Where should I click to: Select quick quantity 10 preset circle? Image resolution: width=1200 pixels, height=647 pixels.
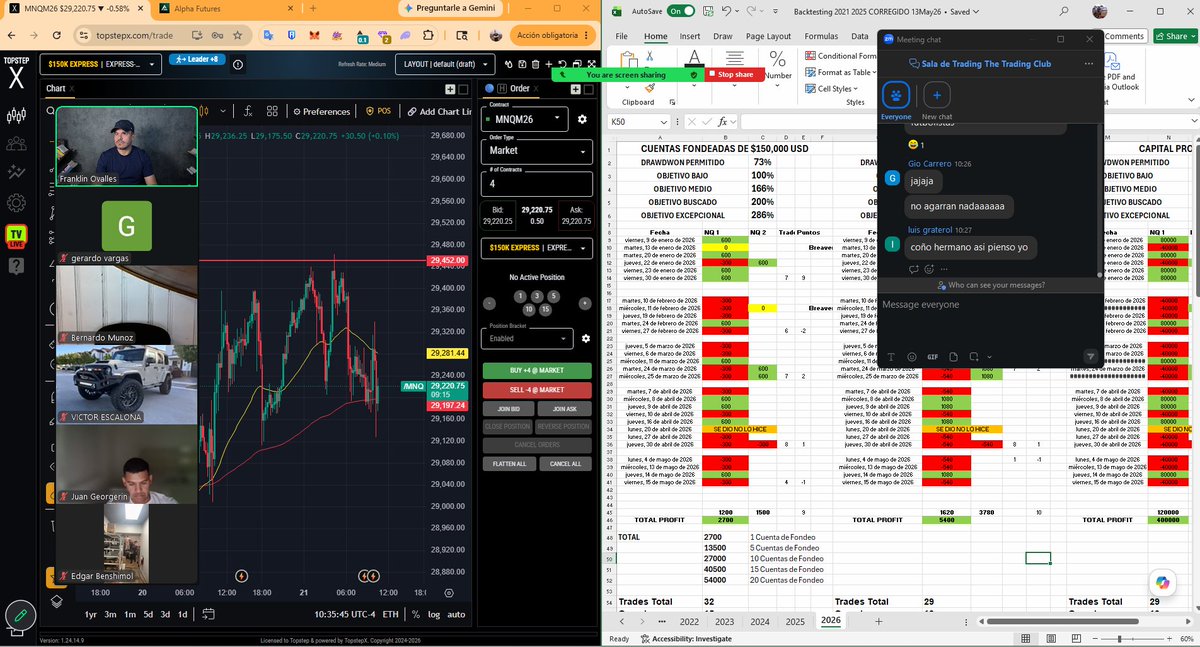tap(529, 309)
